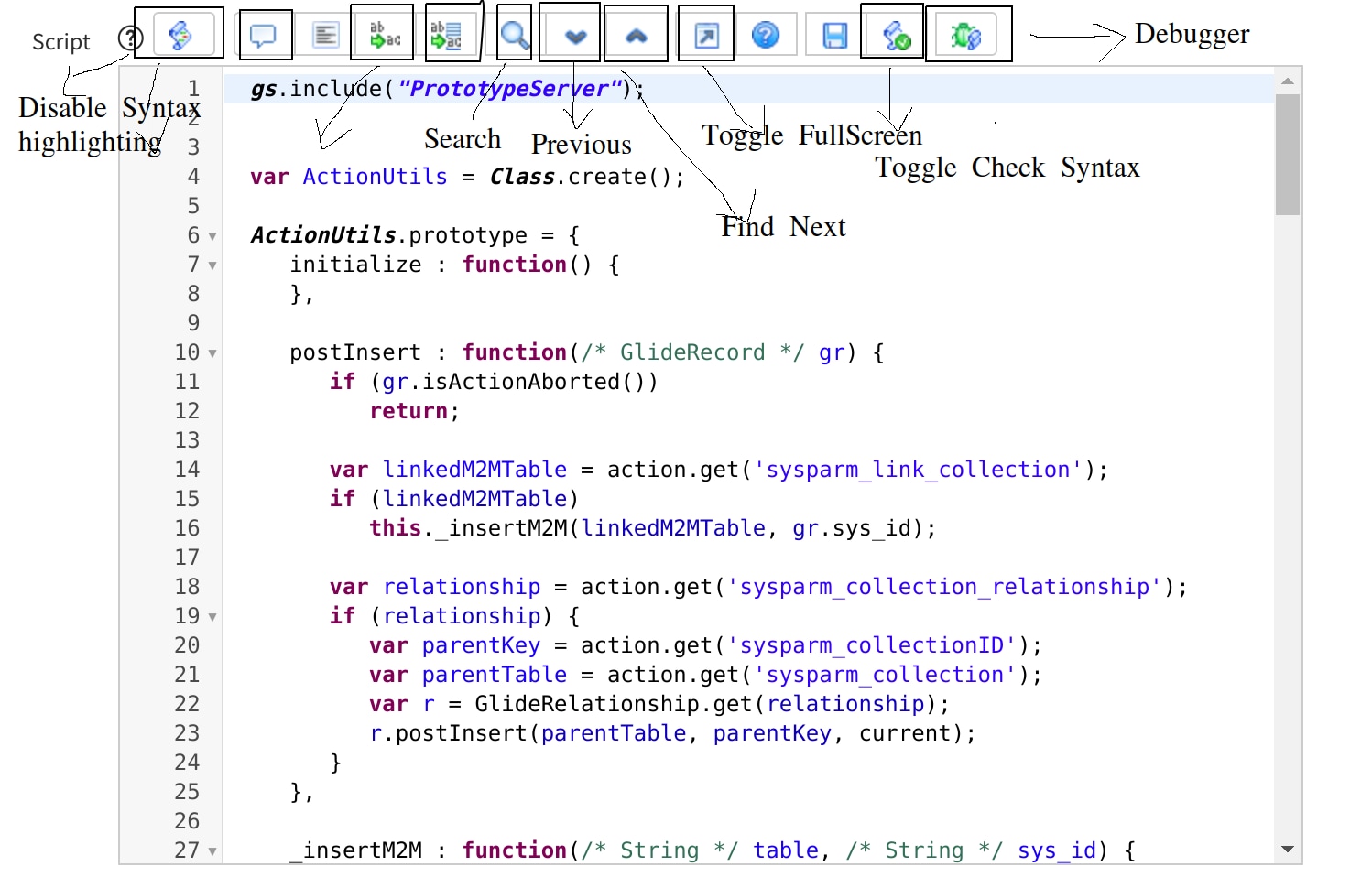Toggle FullScreen mode
The width and height of the screenshot is (1372, 877).
tap(705, 35)
